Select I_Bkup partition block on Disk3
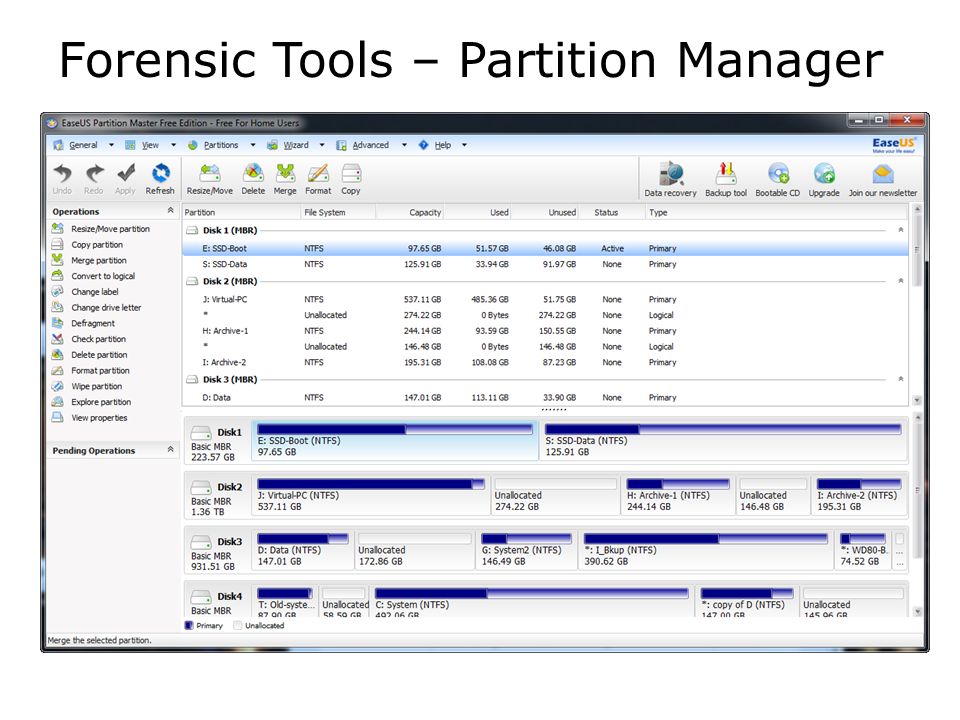 pos(706,550)
